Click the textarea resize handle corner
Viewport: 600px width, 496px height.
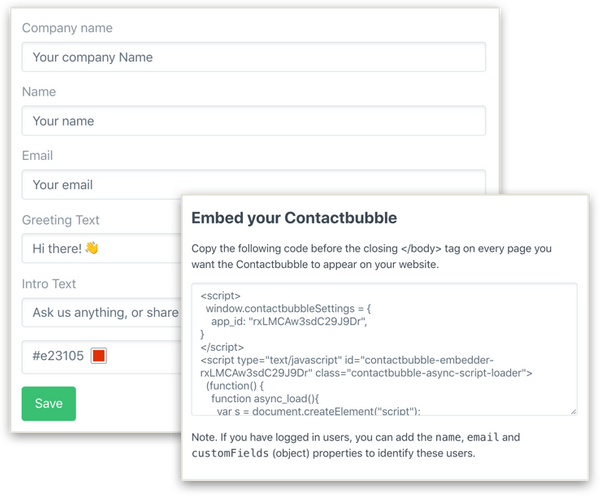tap(573, 411)
